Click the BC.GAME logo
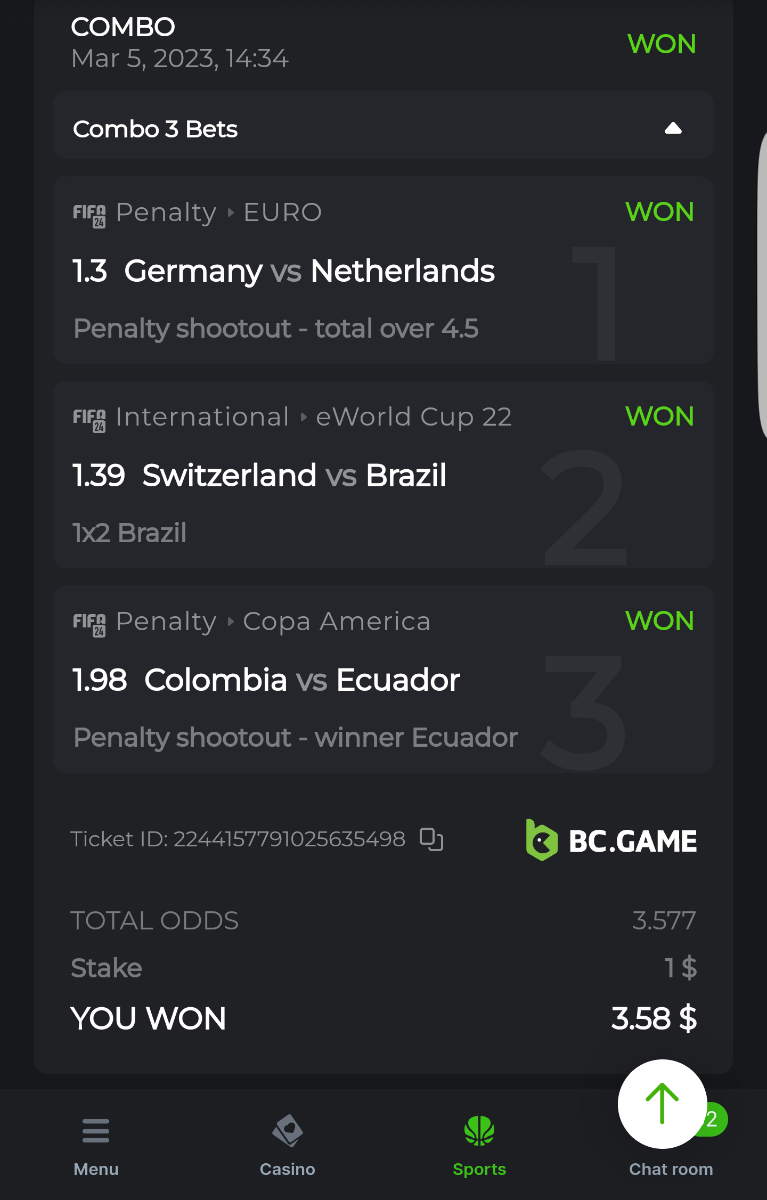 [x=611, y=840]
